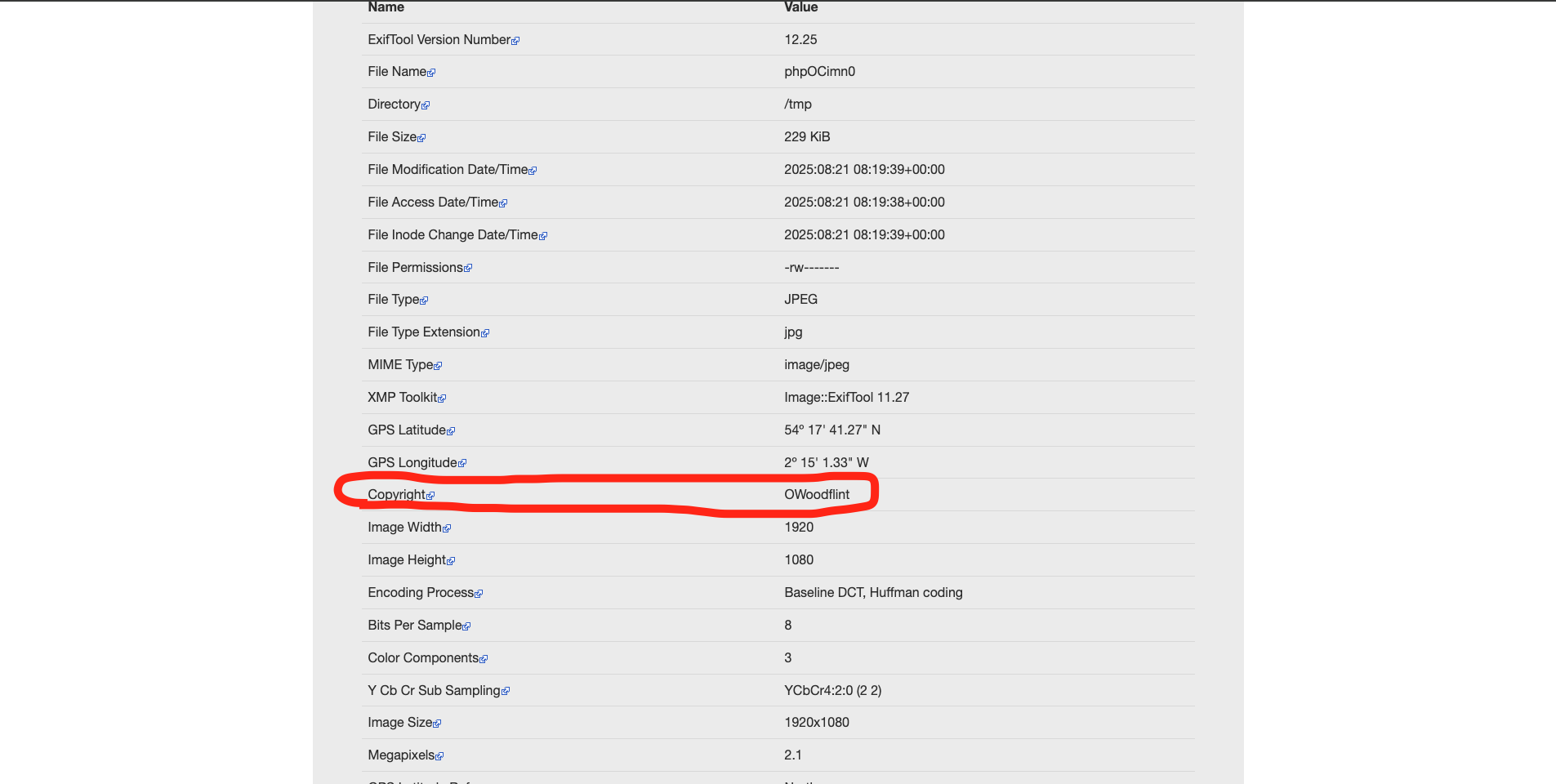Open the XMP Toolkit tag link
The height and width of the screenshot is (784, 1556).
402,397
